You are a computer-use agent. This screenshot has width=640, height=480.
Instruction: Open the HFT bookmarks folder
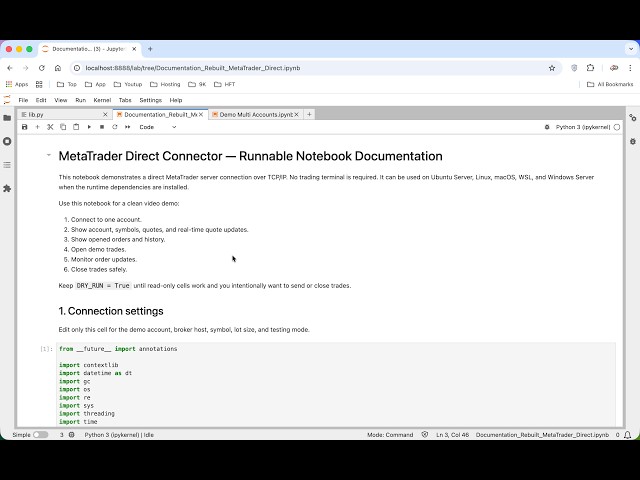point(225,84)
